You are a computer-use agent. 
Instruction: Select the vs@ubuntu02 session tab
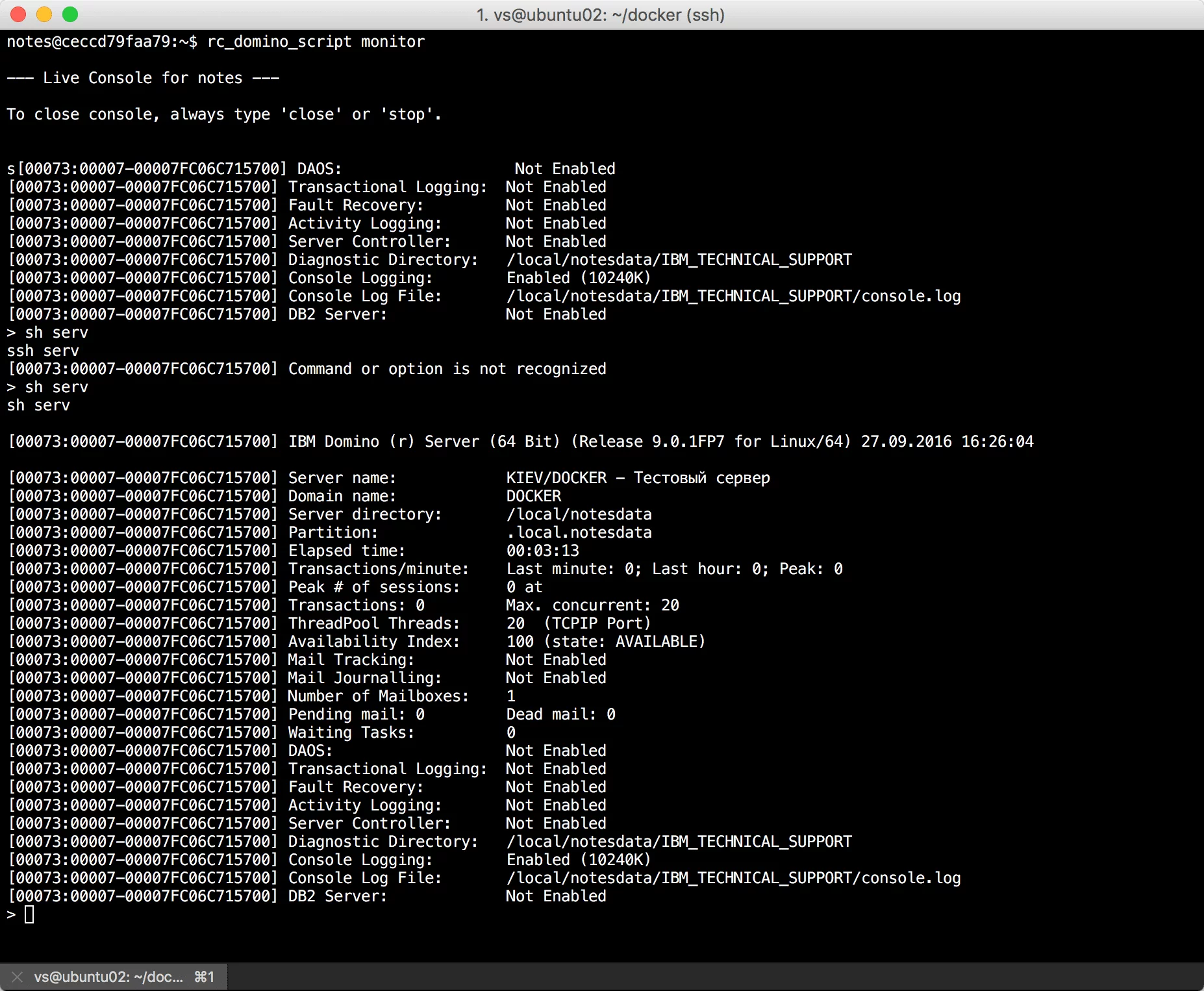(x=110, y=976)
